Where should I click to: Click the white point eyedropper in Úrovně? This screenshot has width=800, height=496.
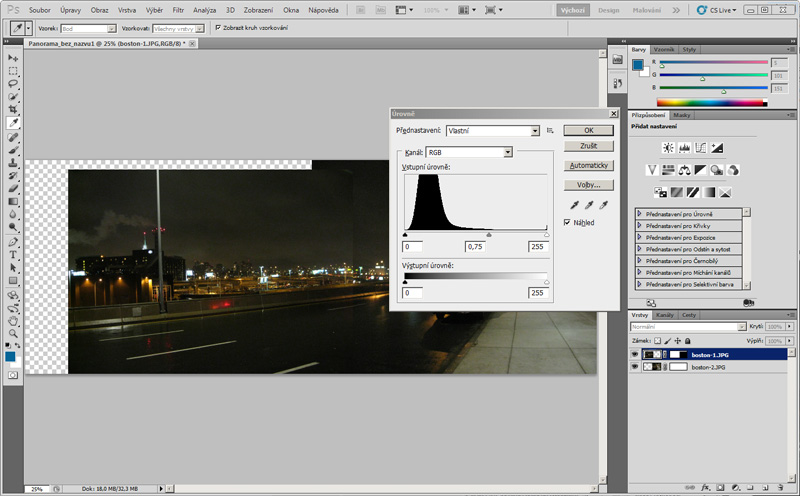pyautogui.click(x=601, y=204)
